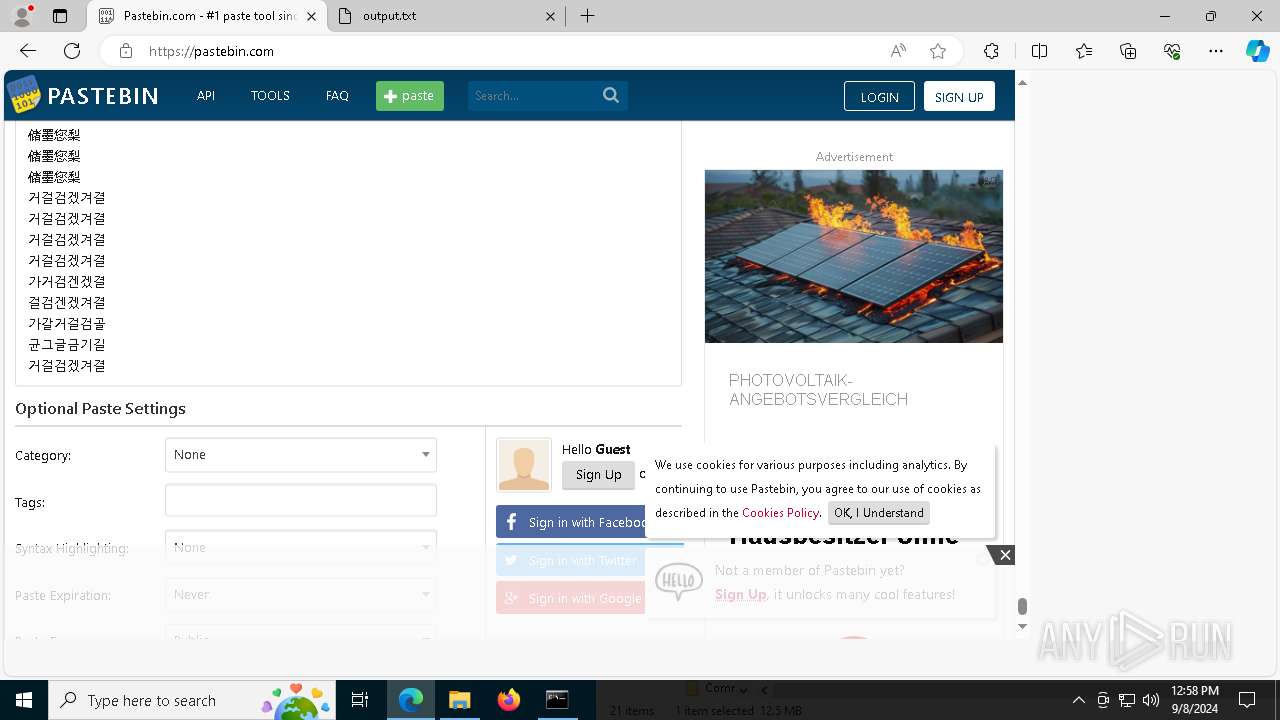Click the Windows search box

coord(190,700)
